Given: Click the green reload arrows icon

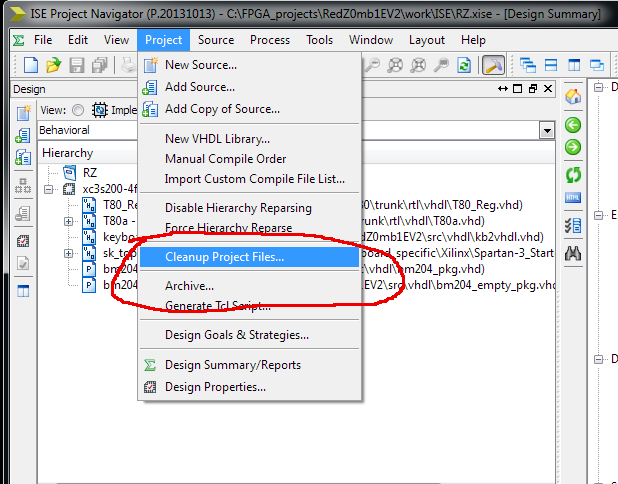Looking at the screenshot, I should point(573,175).
